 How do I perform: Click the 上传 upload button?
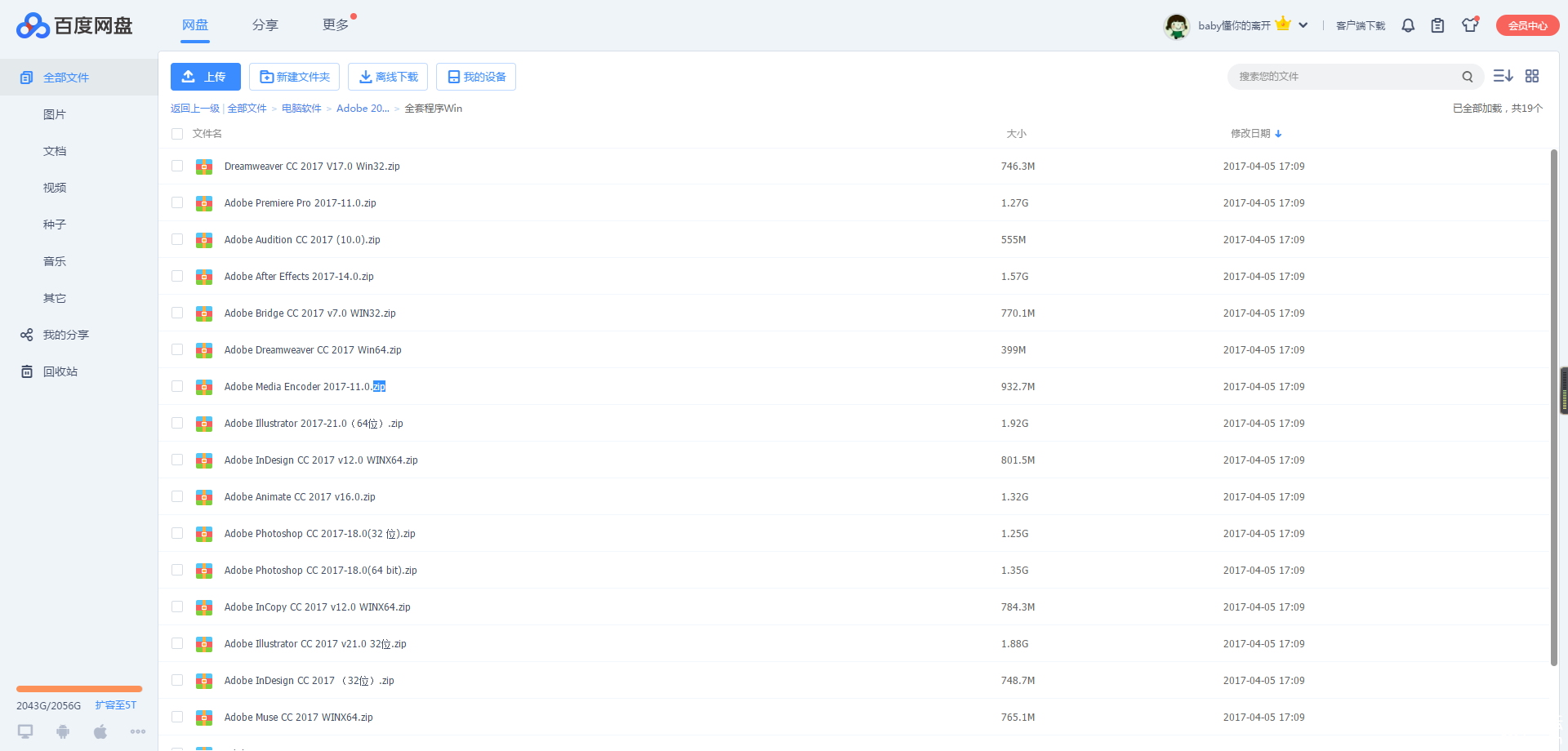206,77
